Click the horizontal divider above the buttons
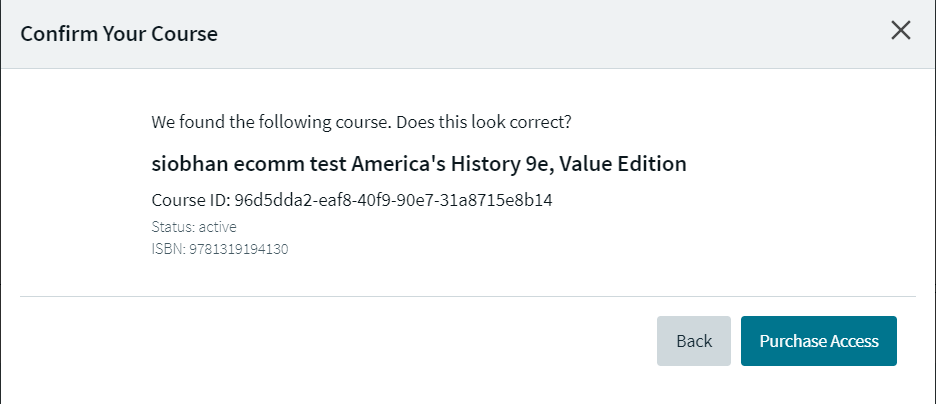Image resolution: width=936 pixels, height=404 pixels. point(467,296)
